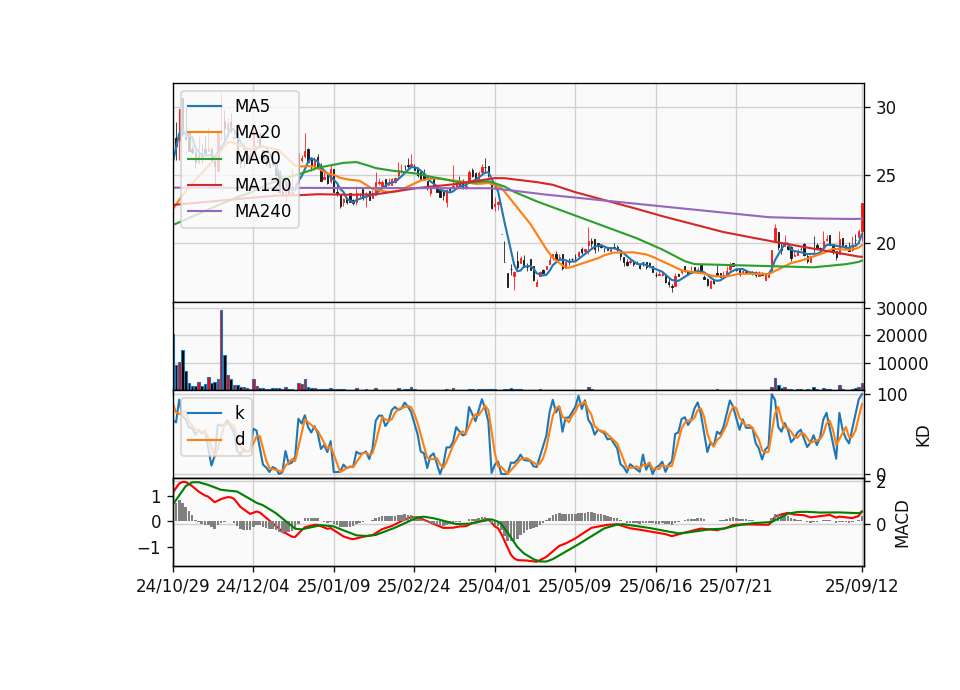
Task: Click the 24/10/29 date label
Action: coord(173,586)
